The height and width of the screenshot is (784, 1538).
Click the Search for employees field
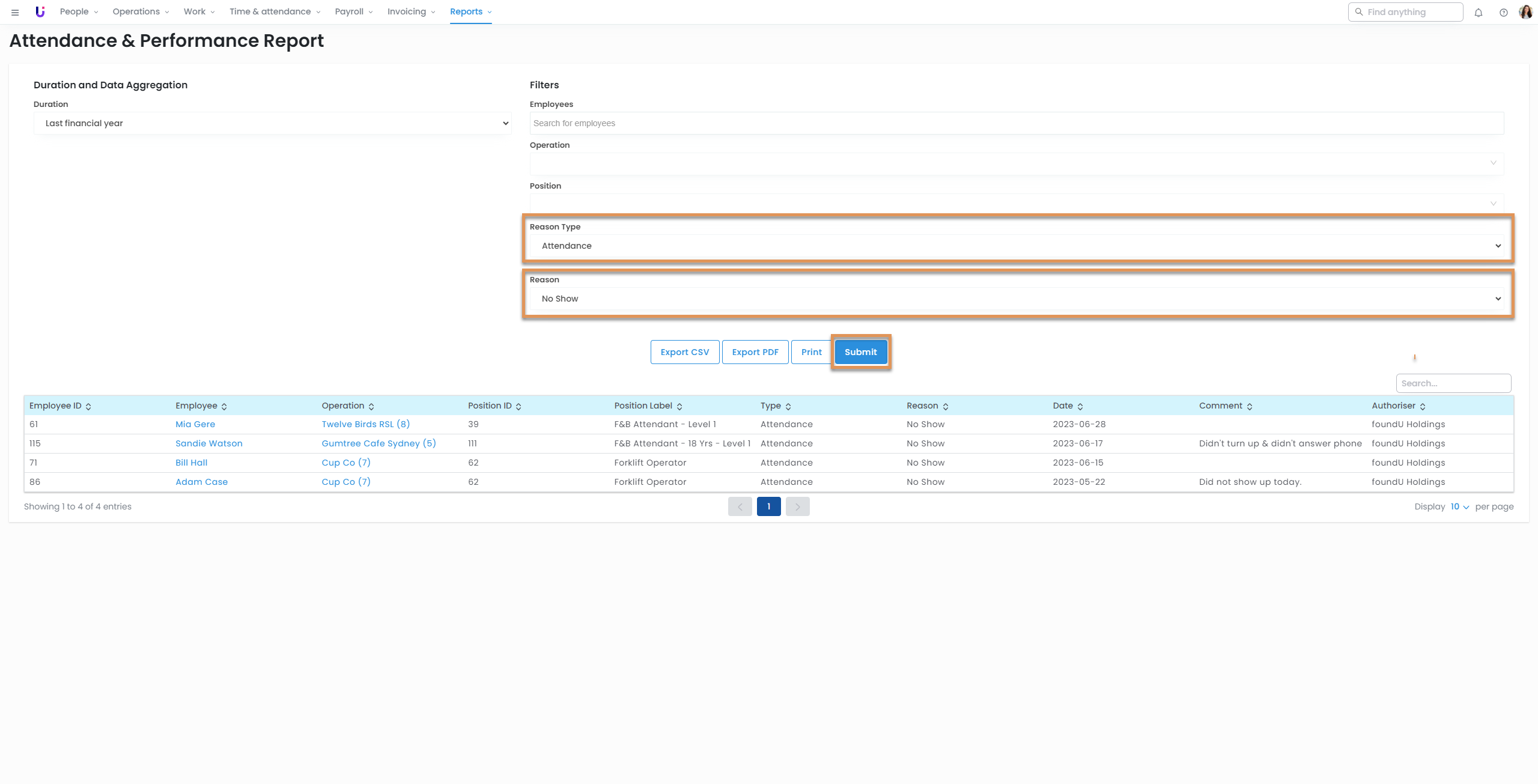[1017, 123]
